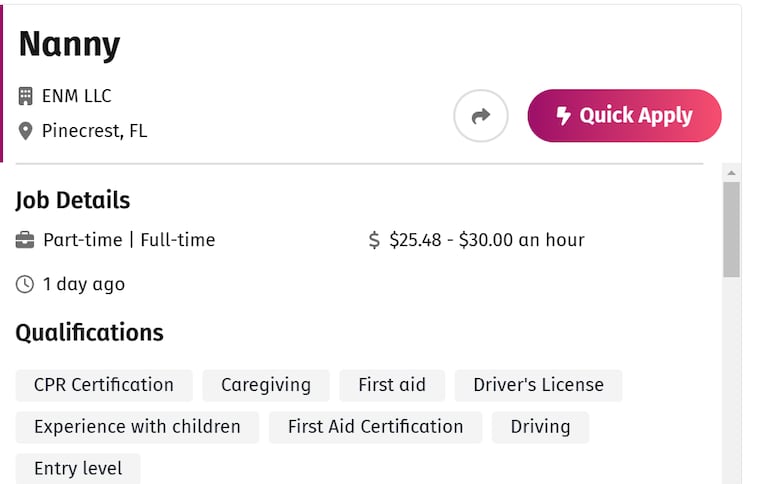This screenshot has width=773, height=484.
Task: Select the Caregiving qualification tag
Action: pos(266,385)
